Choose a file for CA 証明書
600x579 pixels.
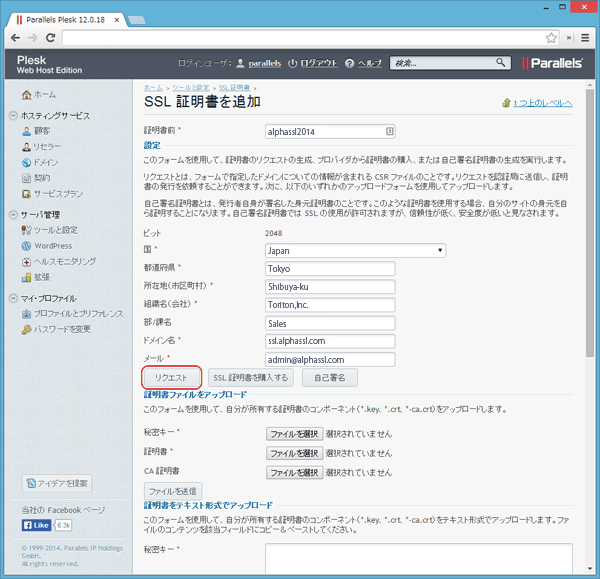294,473
